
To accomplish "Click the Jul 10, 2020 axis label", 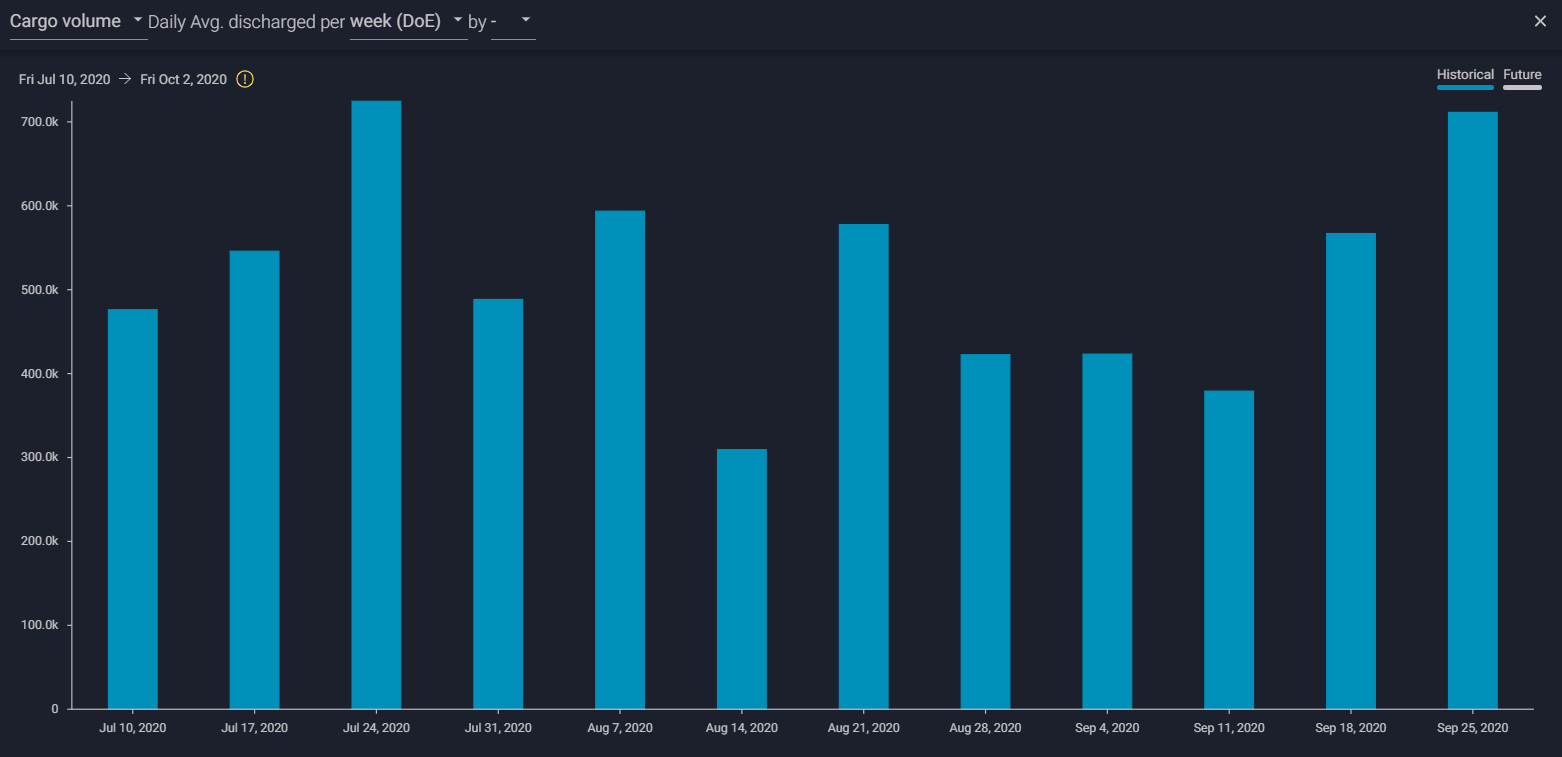I will (133, 728).
